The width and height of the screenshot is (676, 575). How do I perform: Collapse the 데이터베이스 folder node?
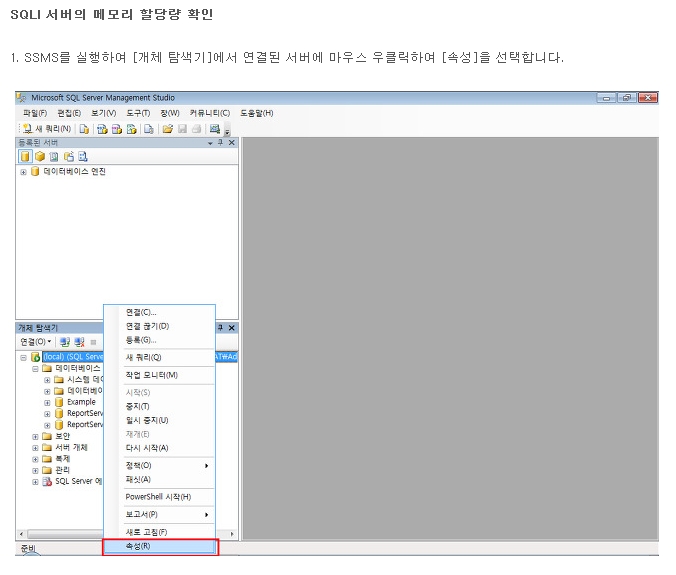[x=35, y=369]
